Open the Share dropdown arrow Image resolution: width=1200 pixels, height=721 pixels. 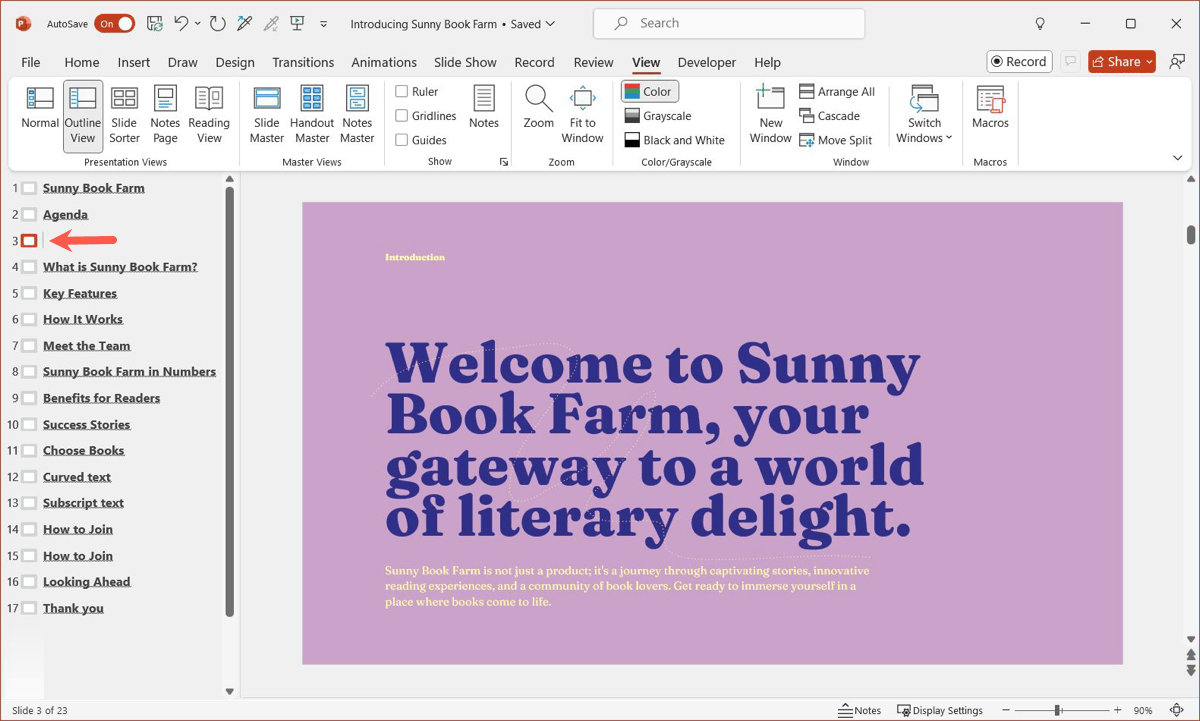pyautogui.click(x=1149, y=62)
